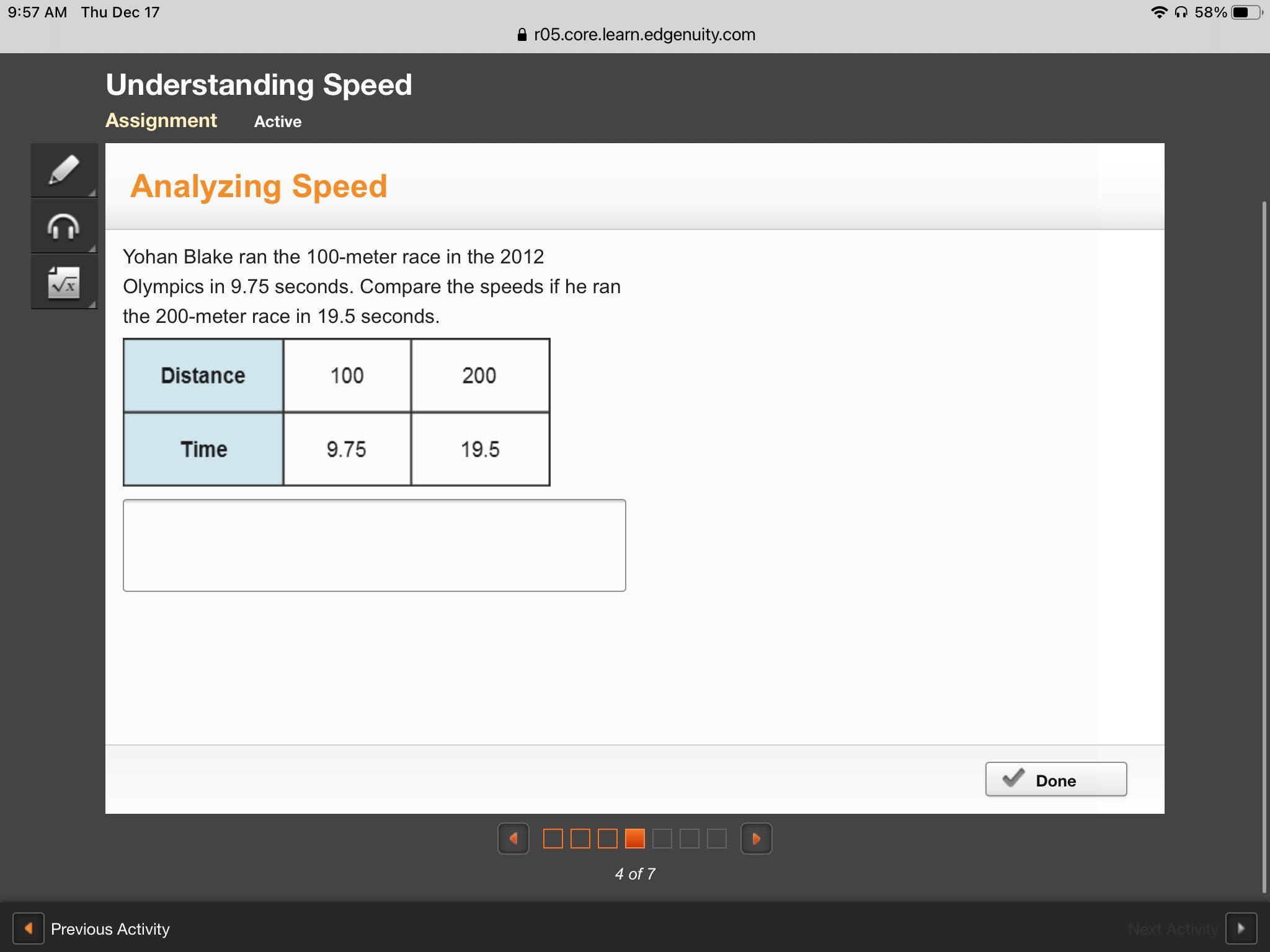The width and height of the screenshot is (1270, 952).
Task: Click the Active status label
Action: tap(277, 121)
